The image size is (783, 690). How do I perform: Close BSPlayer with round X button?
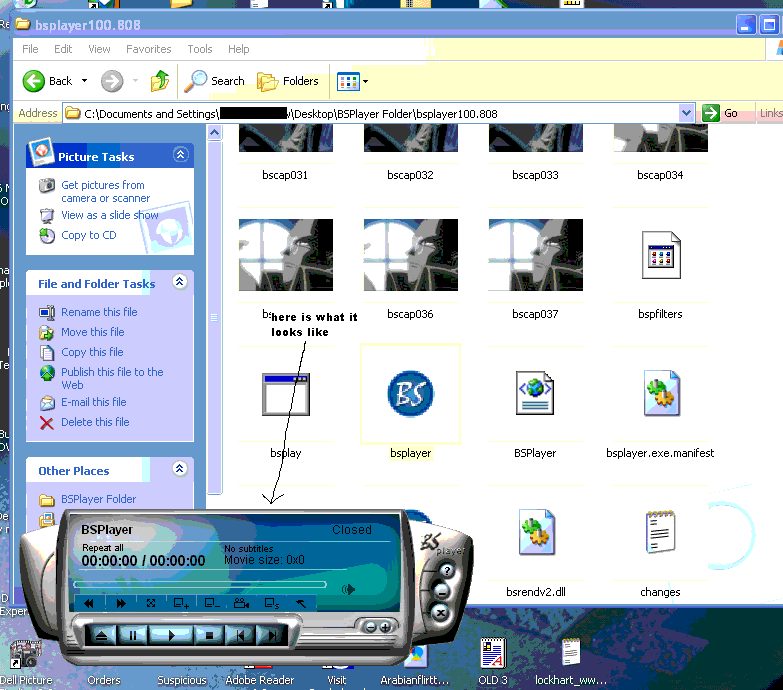point(440,613)
